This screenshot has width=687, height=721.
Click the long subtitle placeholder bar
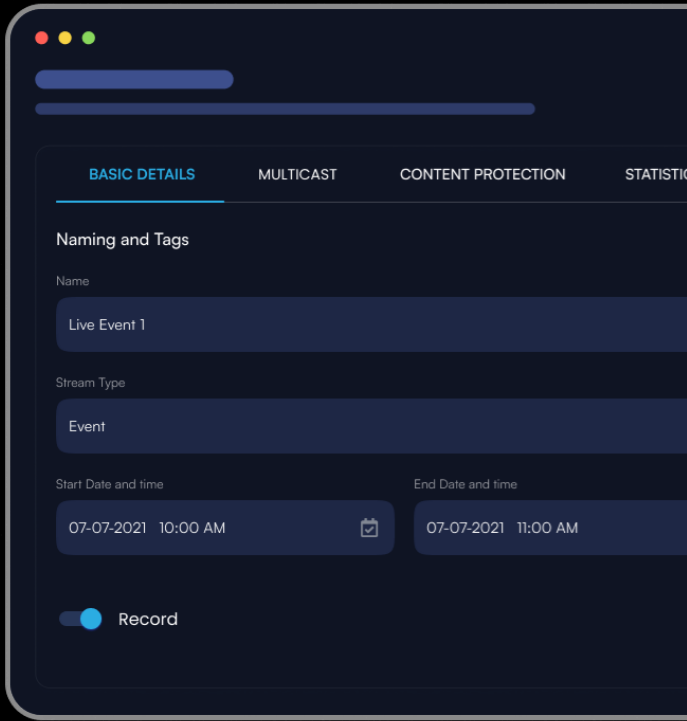285,109
